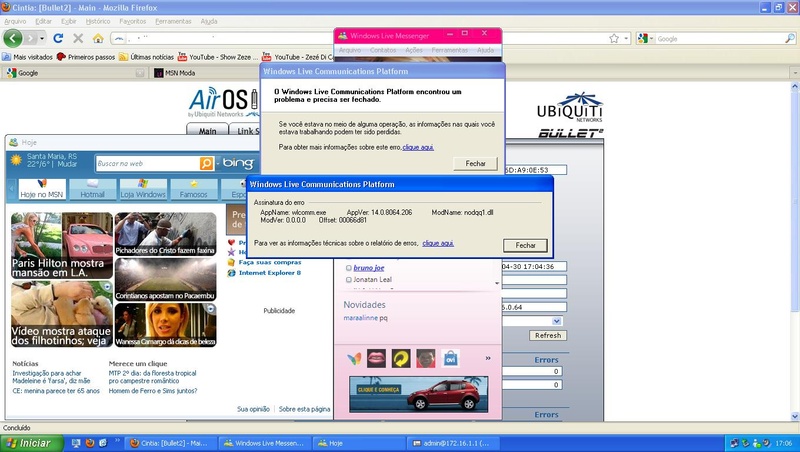800x452 pixels.
Task: Select contact Jonatan Leal in Messenger
Action: tap(372, 280)
